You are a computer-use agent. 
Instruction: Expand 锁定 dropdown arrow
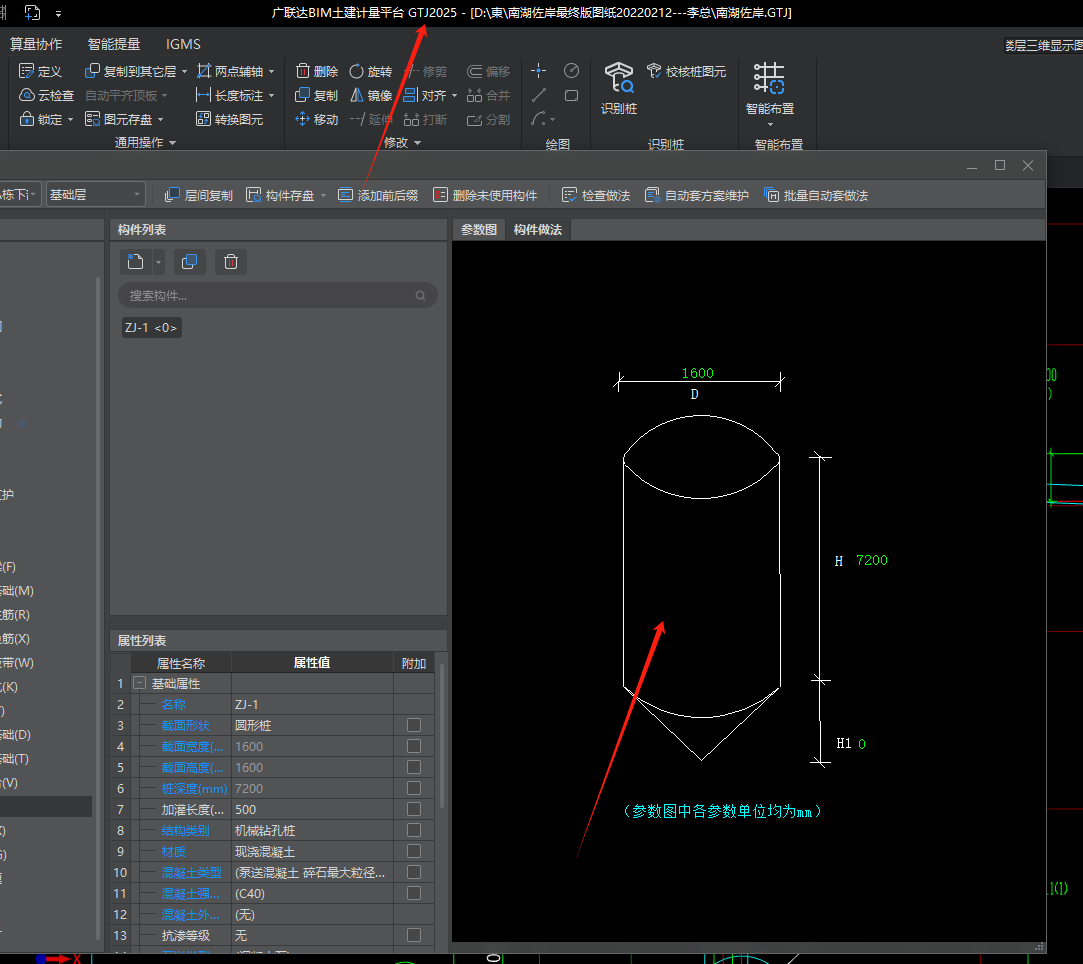tap(70, 119)
